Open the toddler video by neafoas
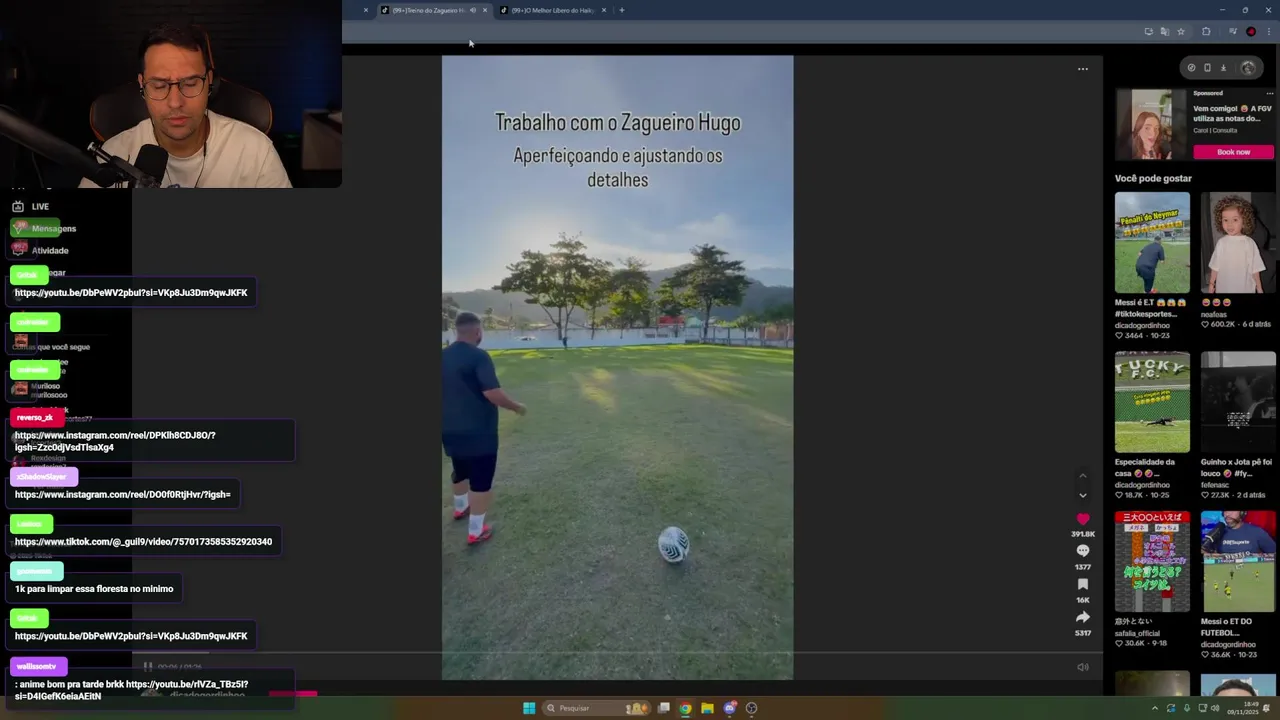1280x720 pixels. [x=1238, y=242]
